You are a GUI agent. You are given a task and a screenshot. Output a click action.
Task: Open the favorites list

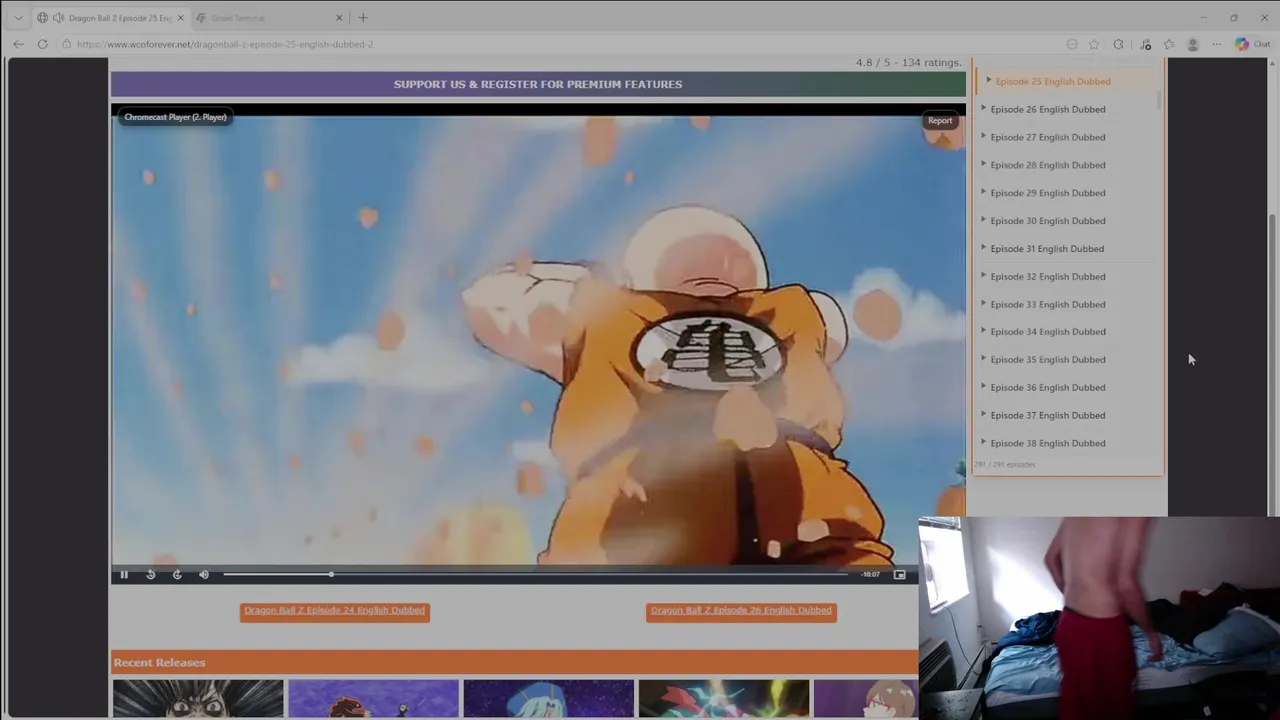tap(1169, 44)
